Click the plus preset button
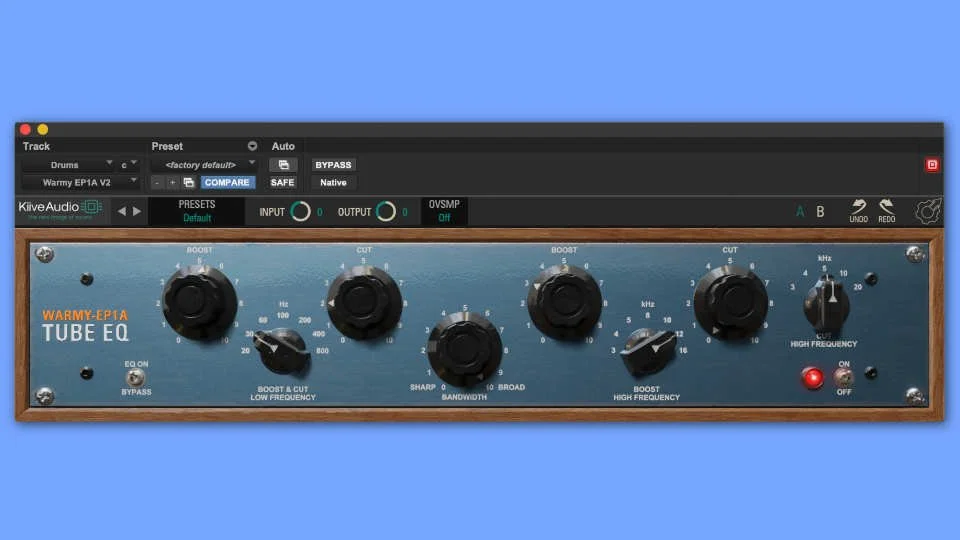Viewport: 960px width, 540px height. pos(173,182)
